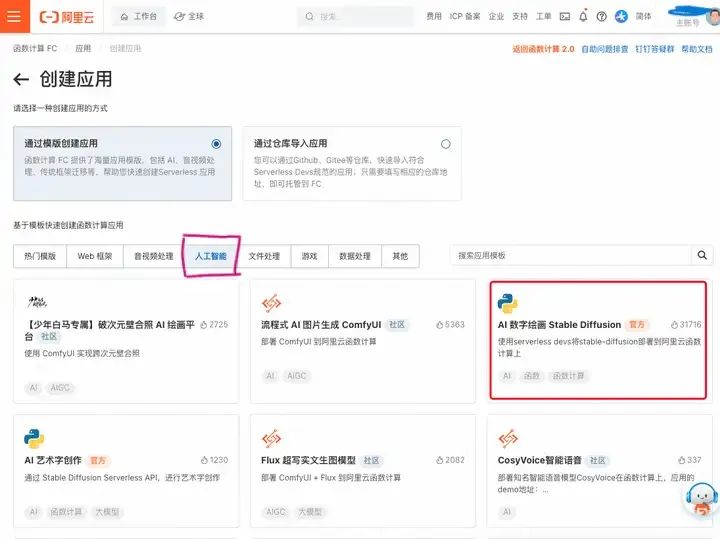Switch to the 游戏 tab
Viewport: 720px width, 539px height.
309,256
